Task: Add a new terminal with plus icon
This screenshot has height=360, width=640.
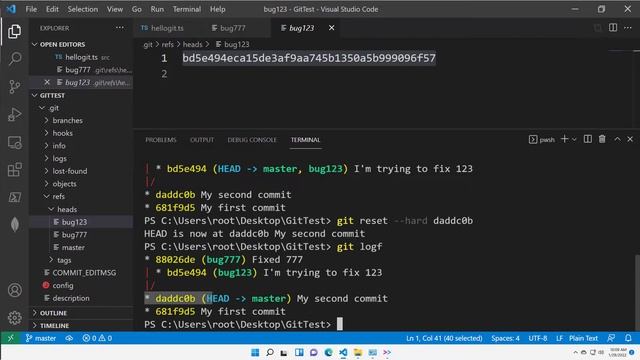Action: (x=564, y=139)
